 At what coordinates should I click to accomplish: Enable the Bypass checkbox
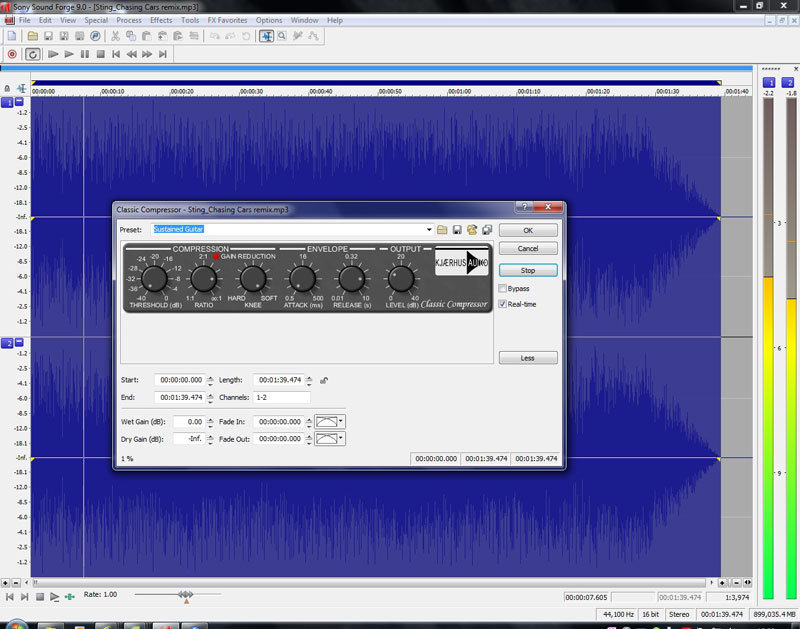click(502, 288)
